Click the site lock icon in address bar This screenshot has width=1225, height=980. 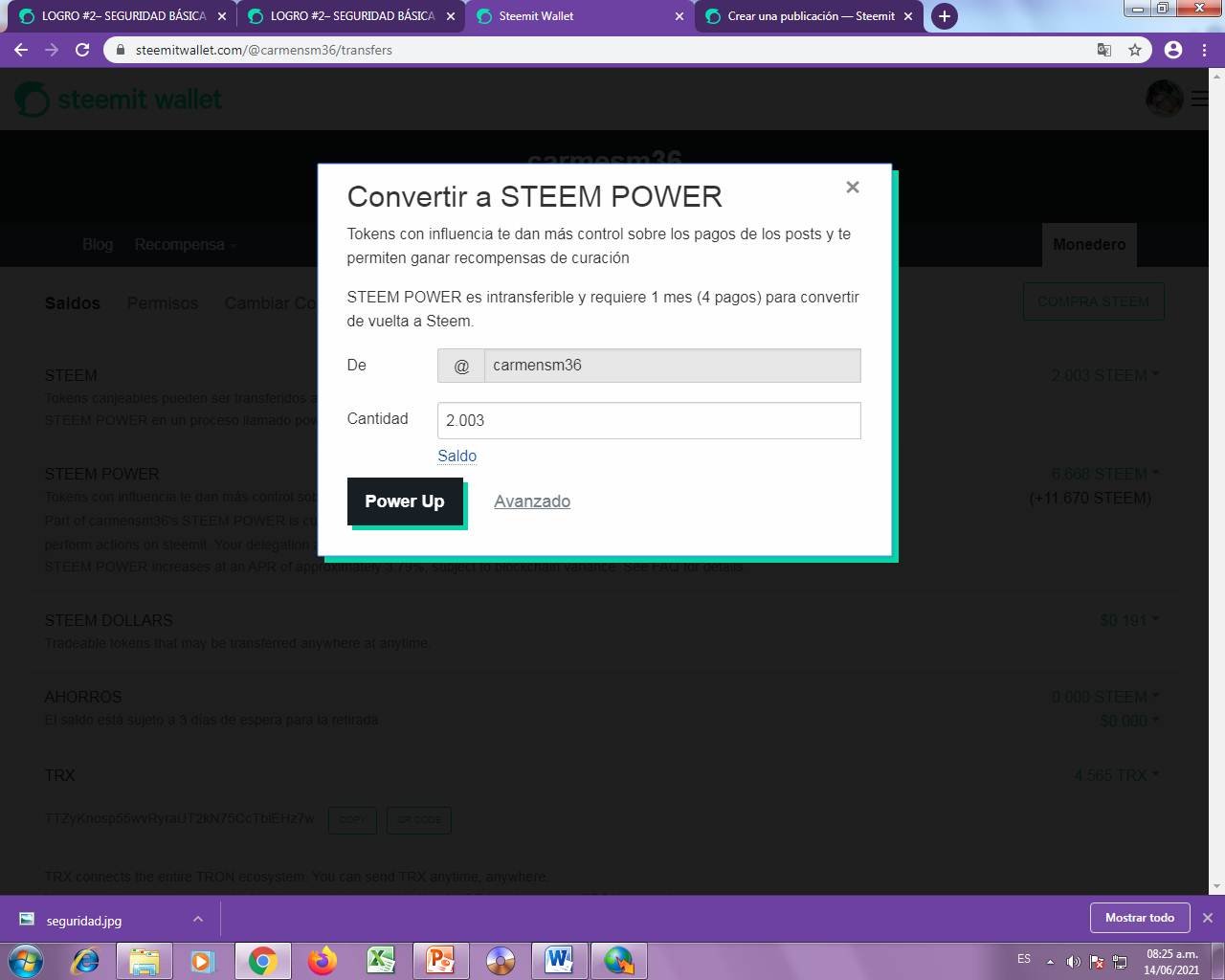120,50
